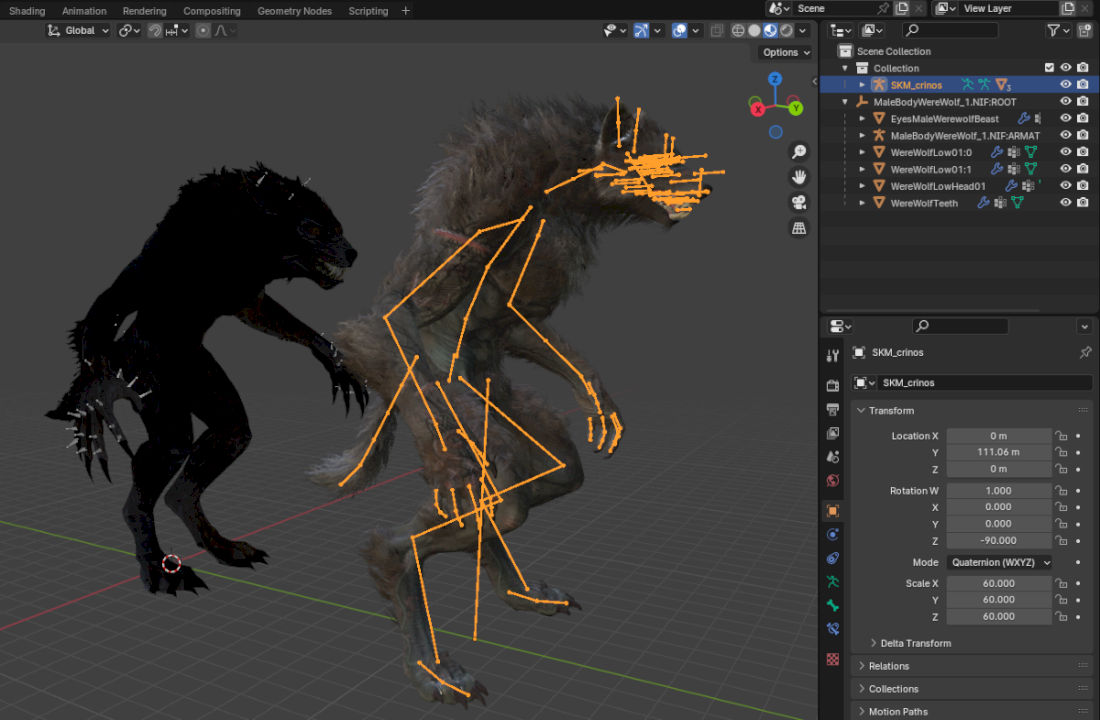Switch perspective/orthographic grid icon

(799, 228)
